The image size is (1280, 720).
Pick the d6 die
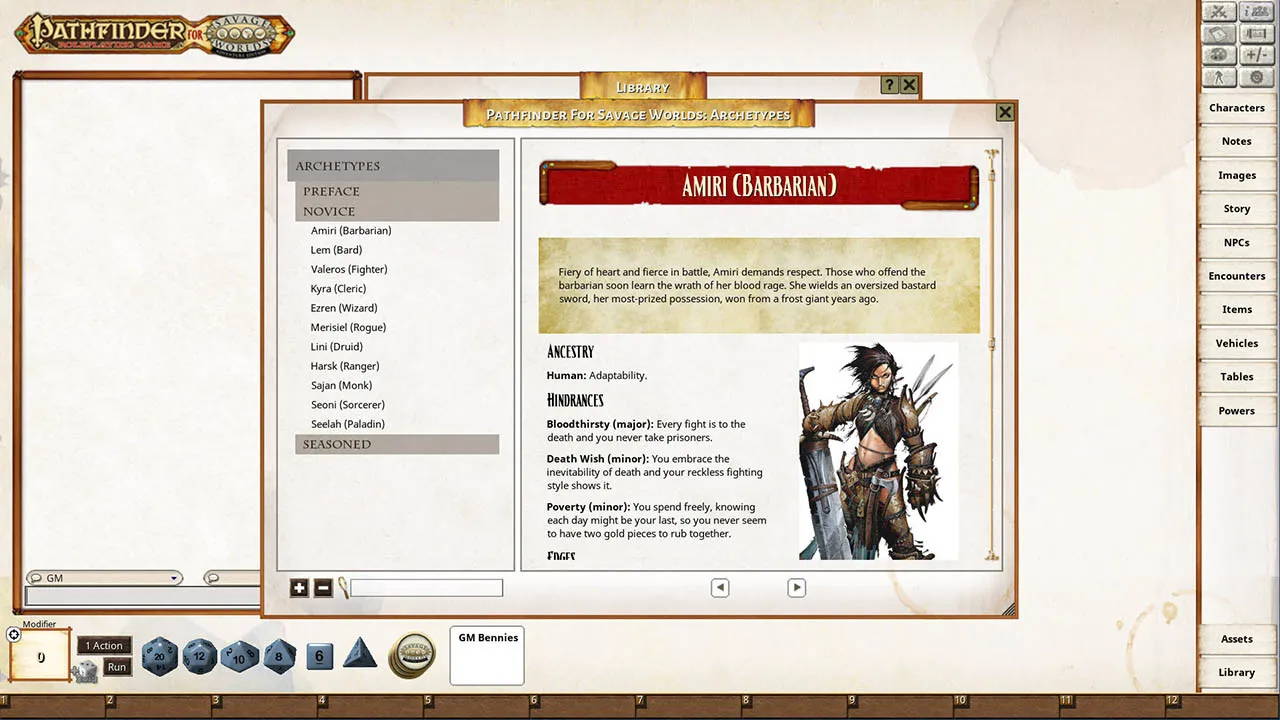pyautogui.click(x=319, y=656)
